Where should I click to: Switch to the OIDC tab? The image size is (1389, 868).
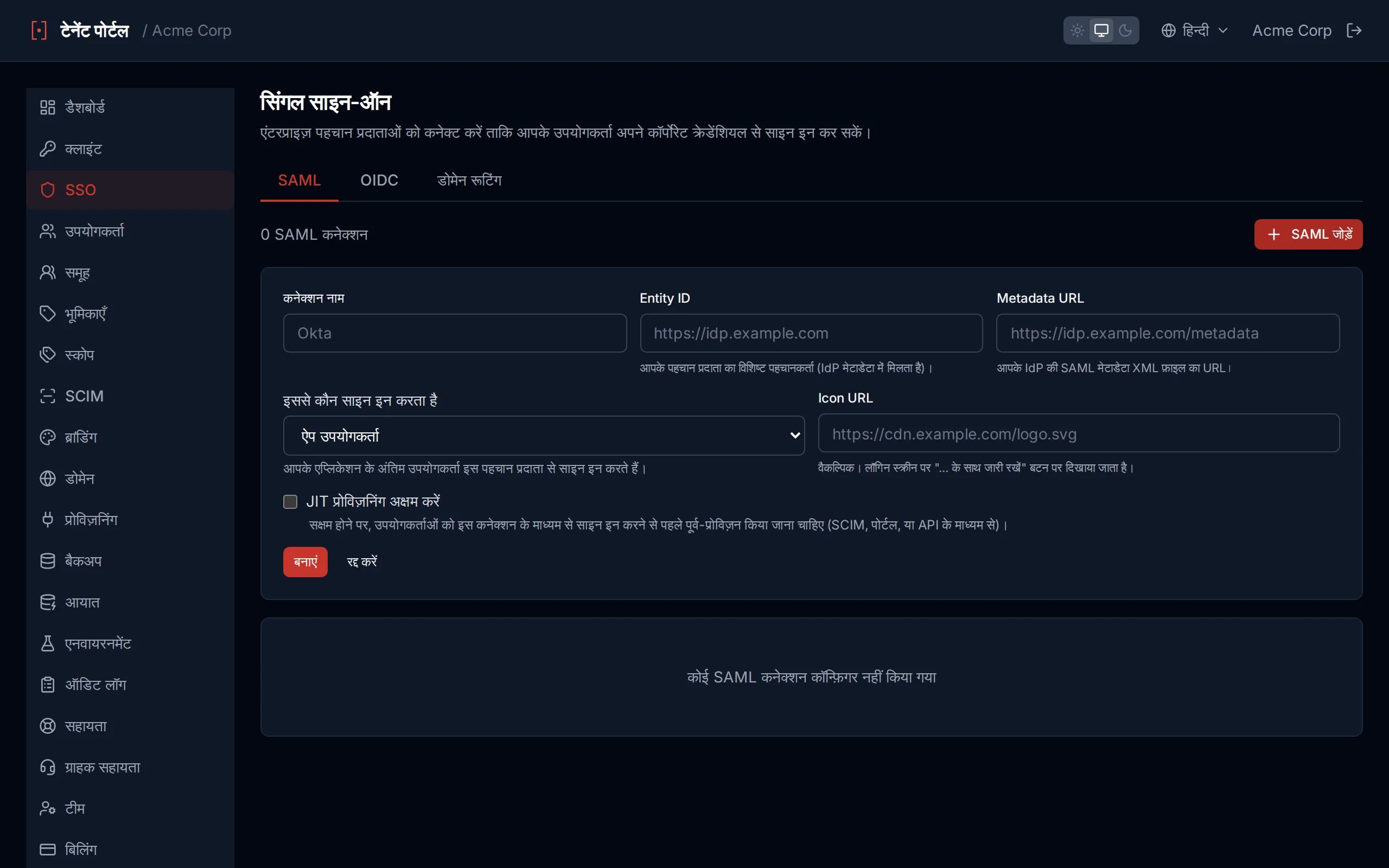tap(379, 180)
